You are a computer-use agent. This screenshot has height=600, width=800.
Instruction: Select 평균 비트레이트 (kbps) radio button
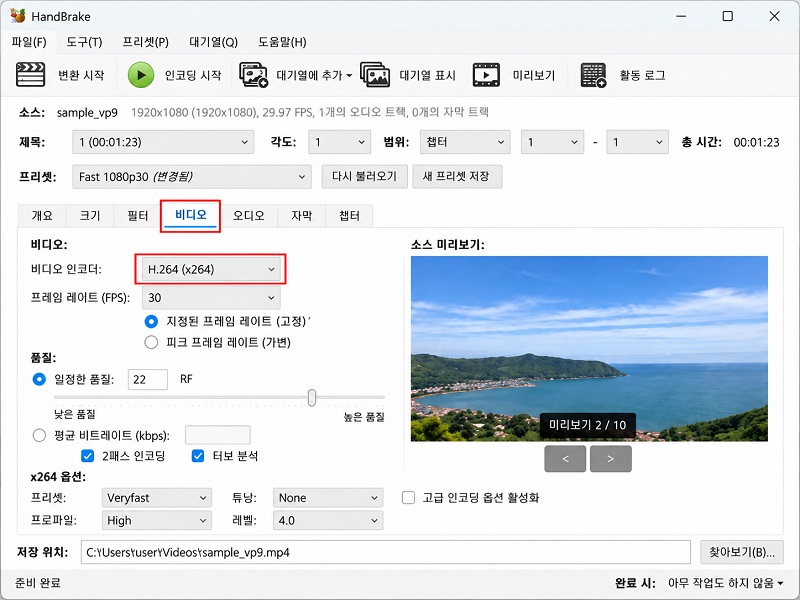pos(39,435)
